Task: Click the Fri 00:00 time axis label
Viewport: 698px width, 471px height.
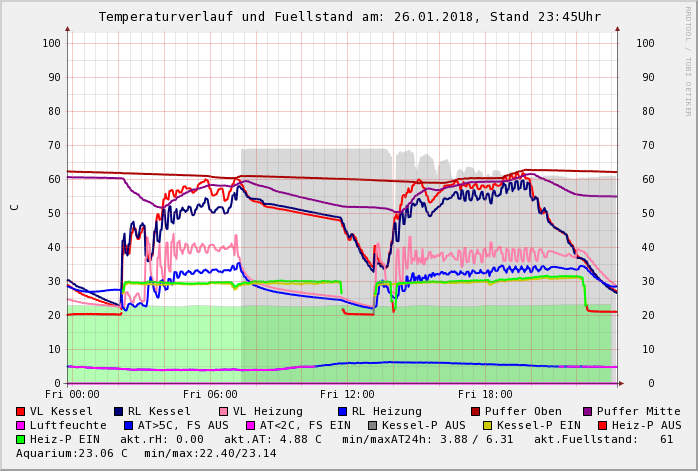Action: pos(72,394)
